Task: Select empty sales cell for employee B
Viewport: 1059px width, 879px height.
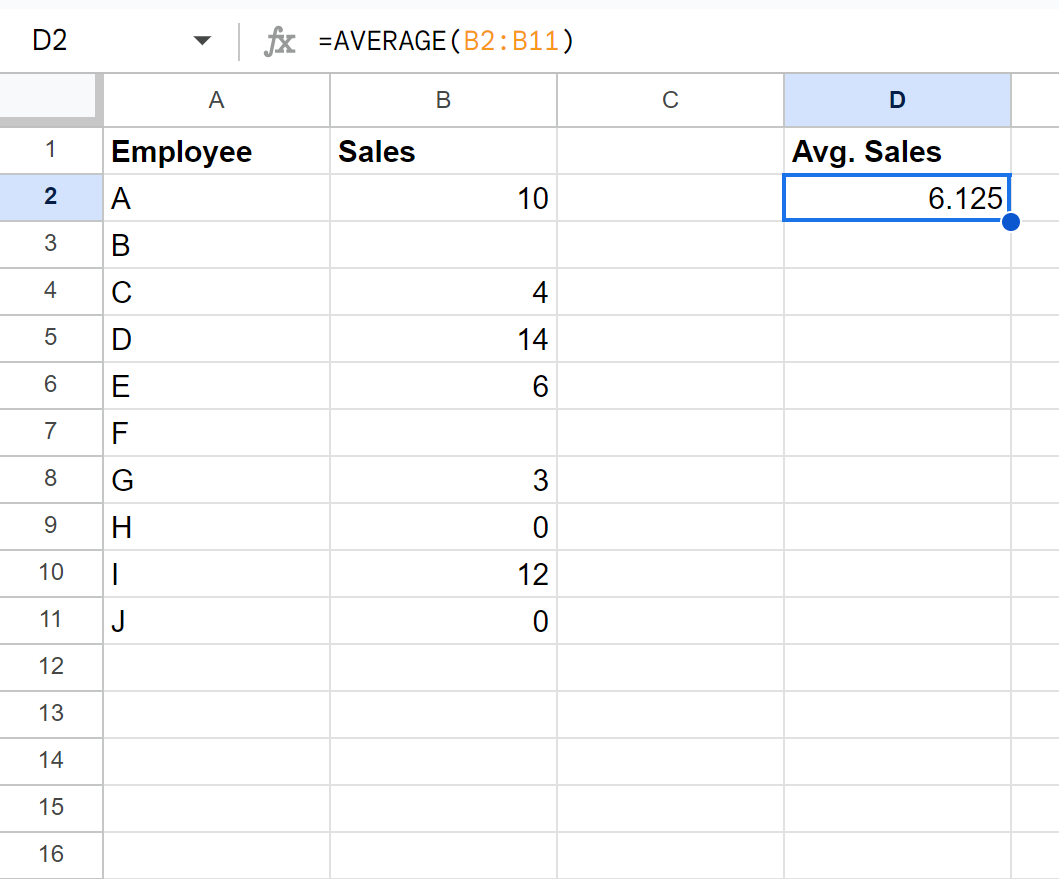Action: pyautogui.click(x=443, y=244)
